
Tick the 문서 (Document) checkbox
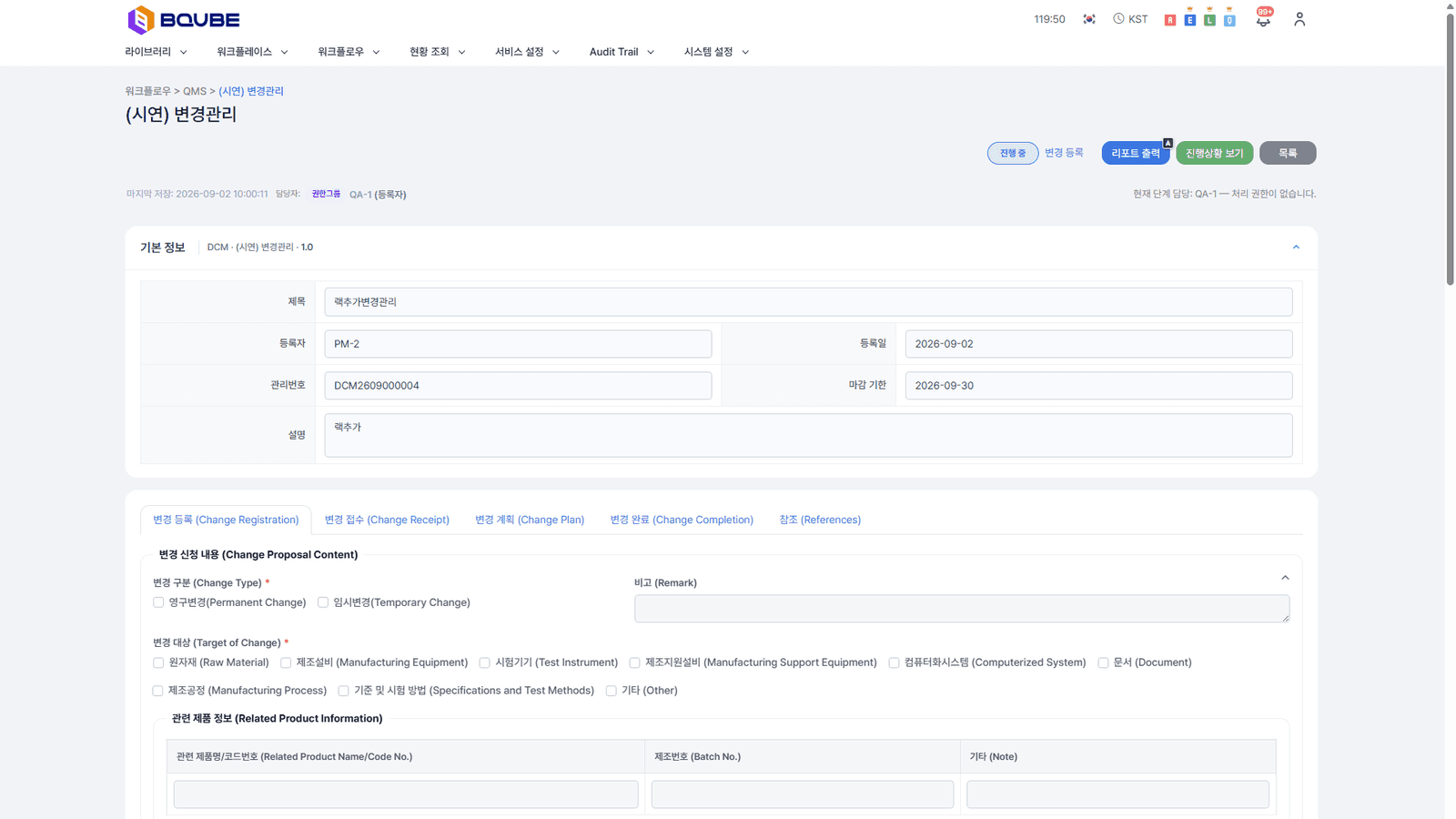coord(1103,662)
